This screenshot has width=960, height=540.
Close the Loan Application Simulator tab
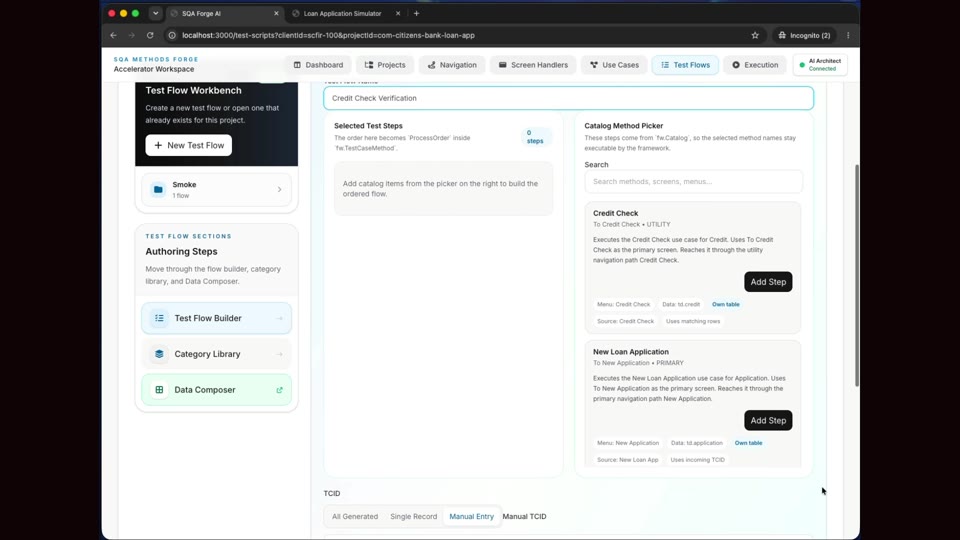[x=398, y=13]
